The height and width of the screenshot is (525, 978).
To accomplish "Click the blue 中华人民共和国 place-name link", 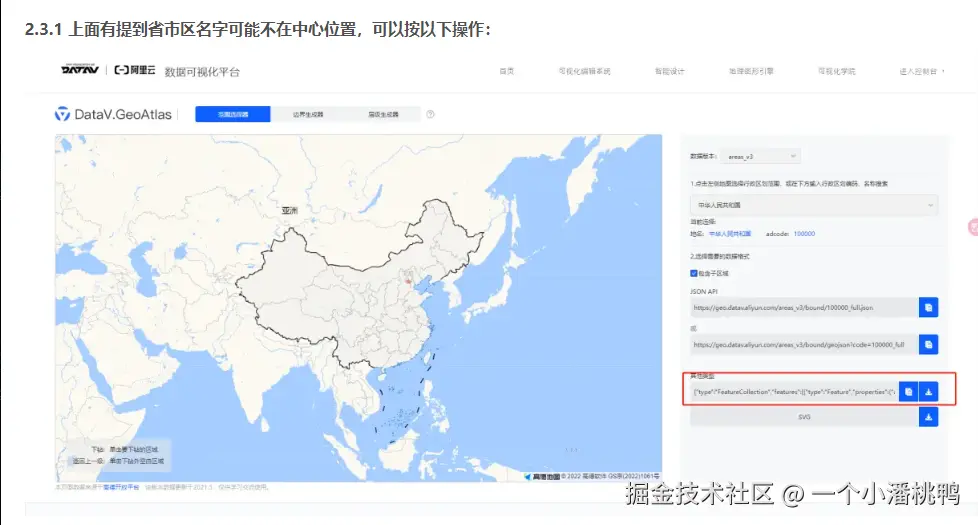I will [730, 234].
